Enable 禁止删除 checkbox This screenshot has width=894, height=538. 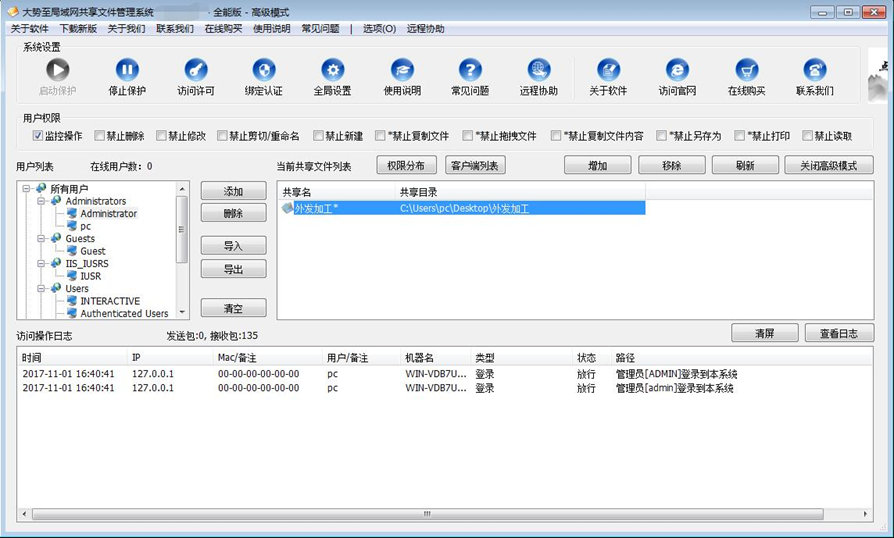[100, 136]
